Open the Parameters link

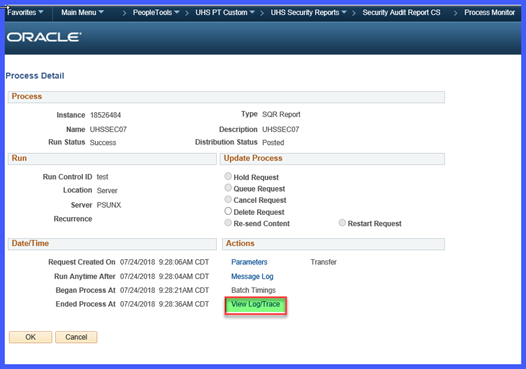point(249,262)
